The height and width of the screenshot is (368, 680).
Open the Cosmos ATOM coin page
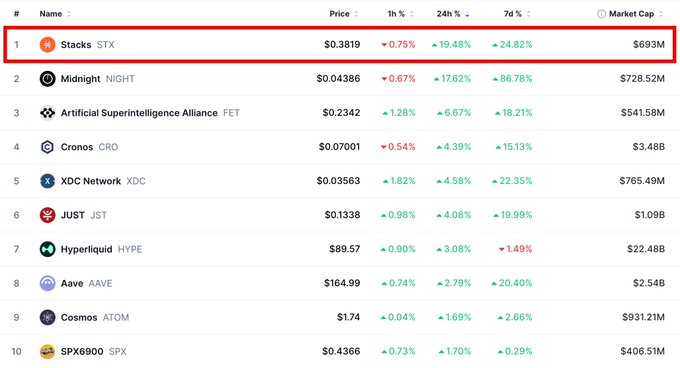coord(95,317)
